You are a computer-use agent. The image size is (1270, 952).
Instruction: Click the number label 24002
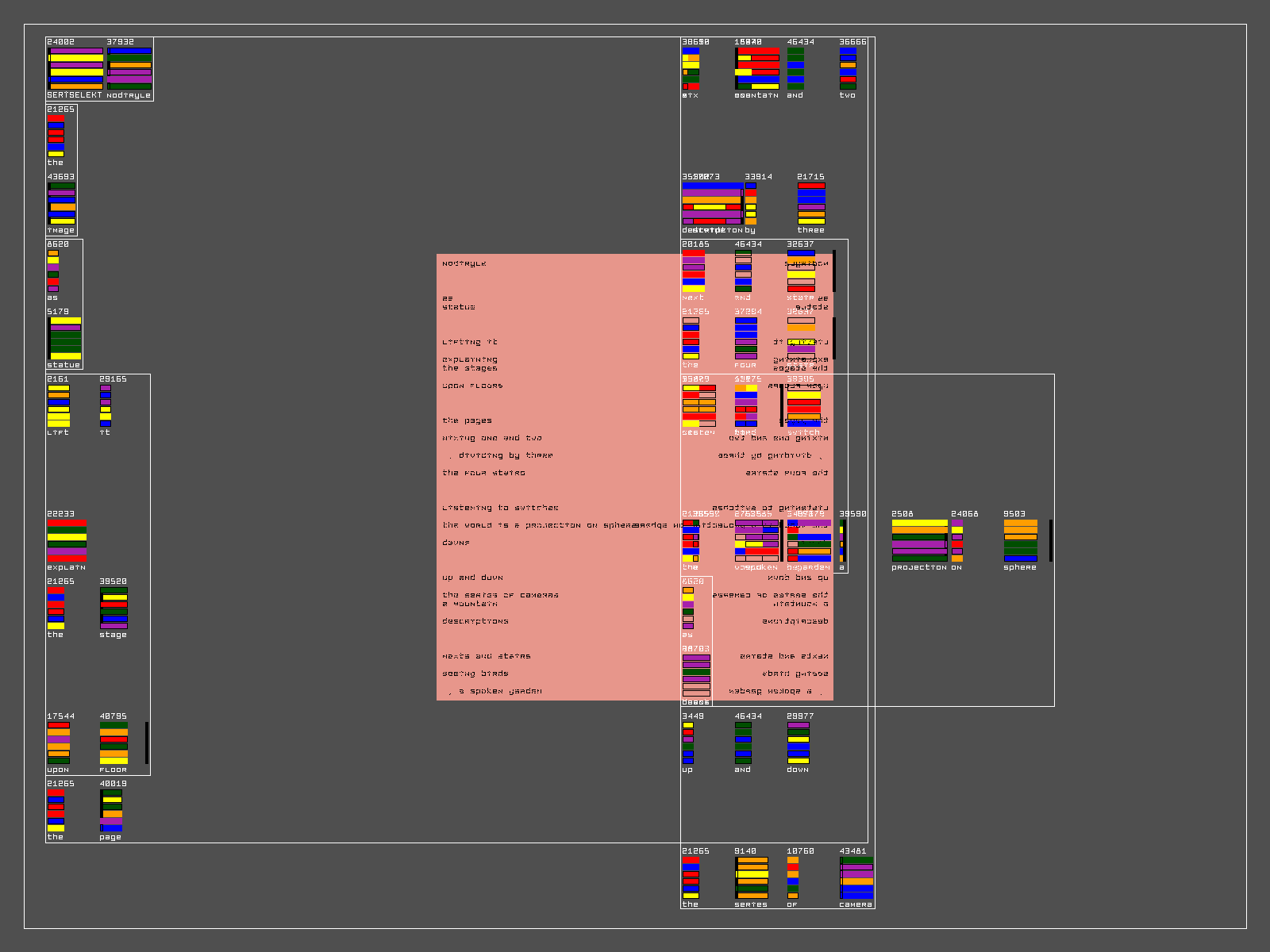click(x=60, y=42)
